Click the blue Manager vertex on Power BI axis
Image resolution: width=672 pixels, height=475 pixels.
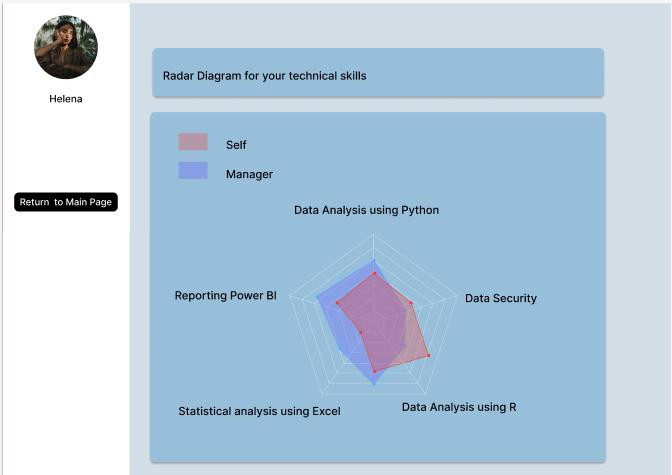tap(316, 297)
